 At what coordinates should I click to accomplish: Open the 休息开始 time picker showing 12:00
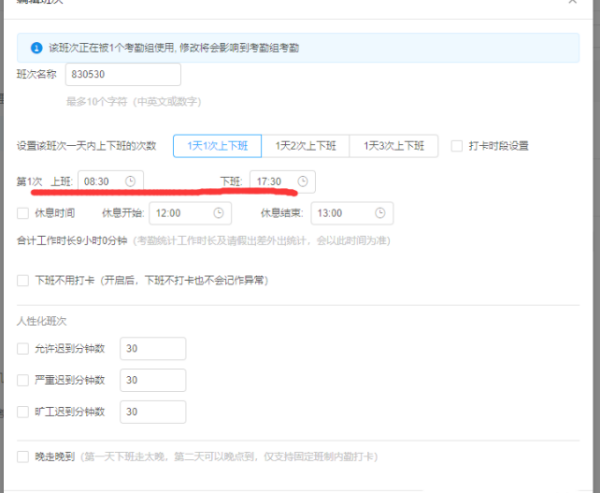(191, 213)
